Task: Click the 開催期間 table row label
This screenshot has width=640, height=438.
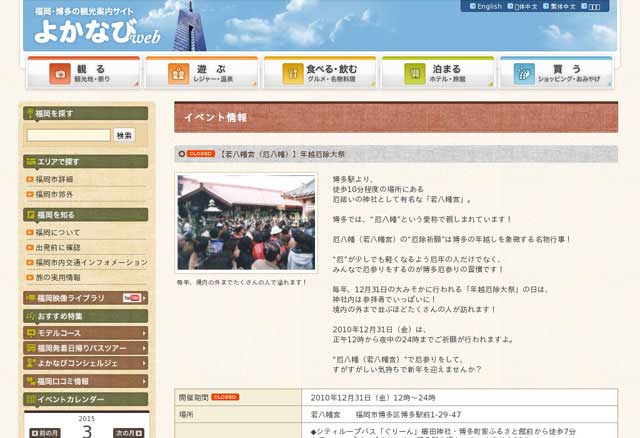Action: coord(193,397)
